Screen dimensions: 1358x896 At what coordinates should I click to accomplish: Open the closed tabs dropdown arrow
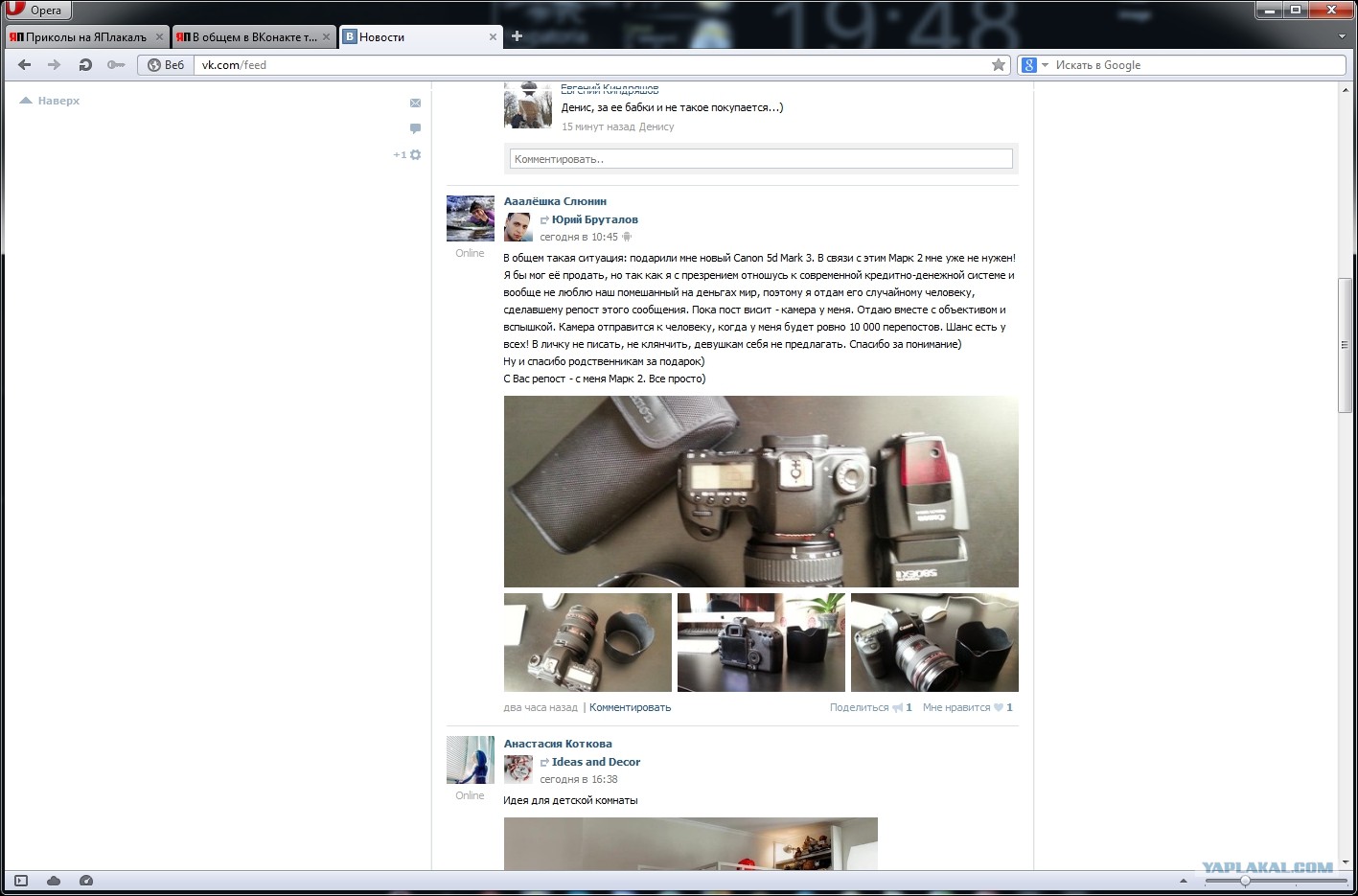(1340, 36)
